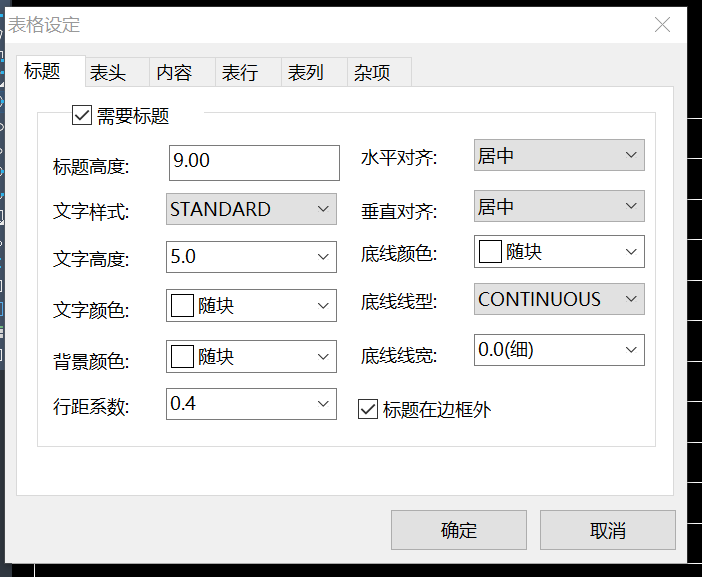Open the 文字颜色 dropdown
This screenshot has height=577, width=702.
[251, 306]
